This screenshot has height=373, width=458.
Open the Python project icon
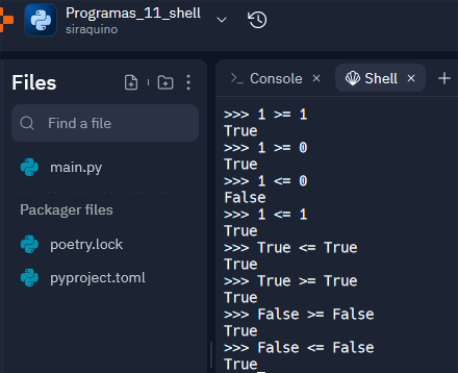[x=41, y=20]
